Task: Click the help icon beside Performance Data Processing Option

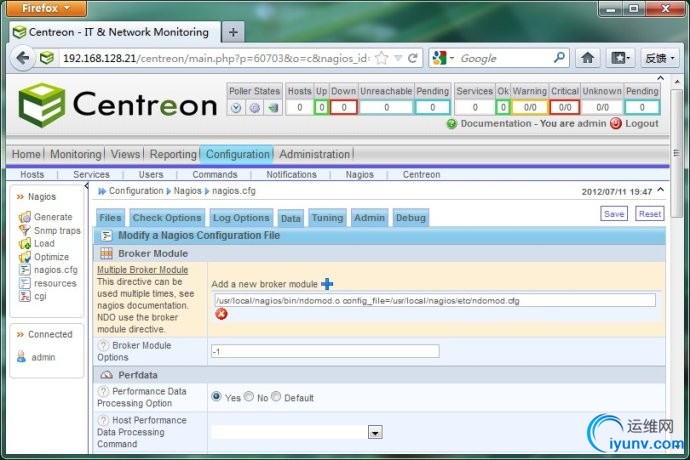Action: coord(103,391)
